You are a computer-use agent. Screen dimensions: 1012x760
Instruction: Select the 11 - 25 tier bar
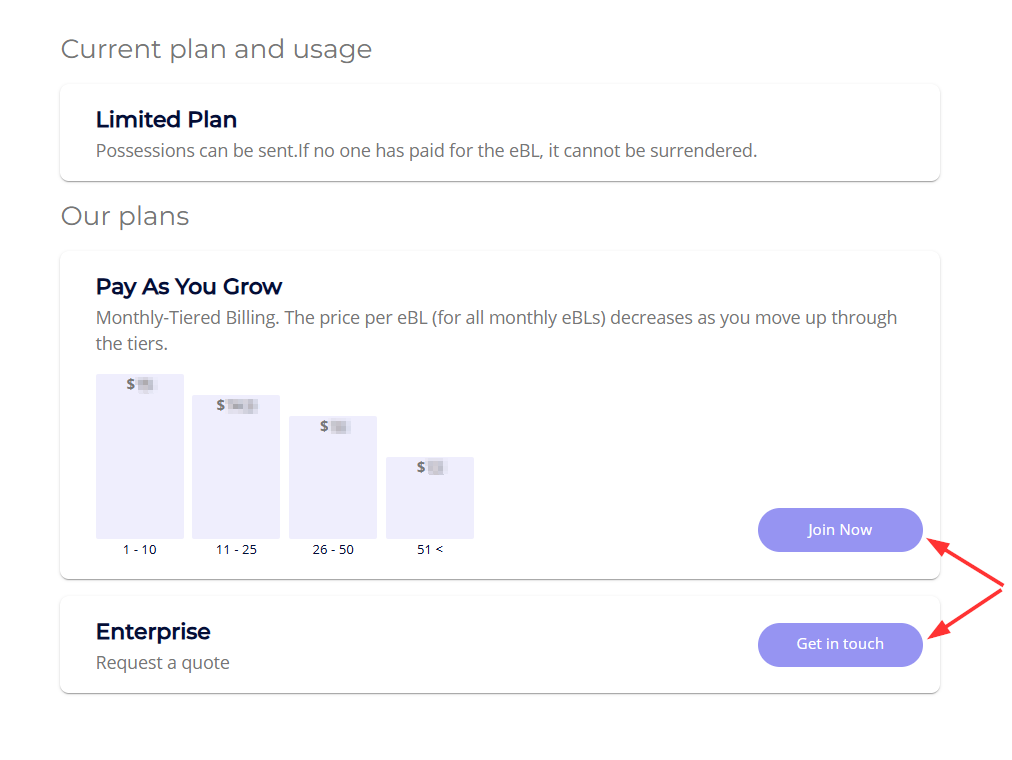236,475
